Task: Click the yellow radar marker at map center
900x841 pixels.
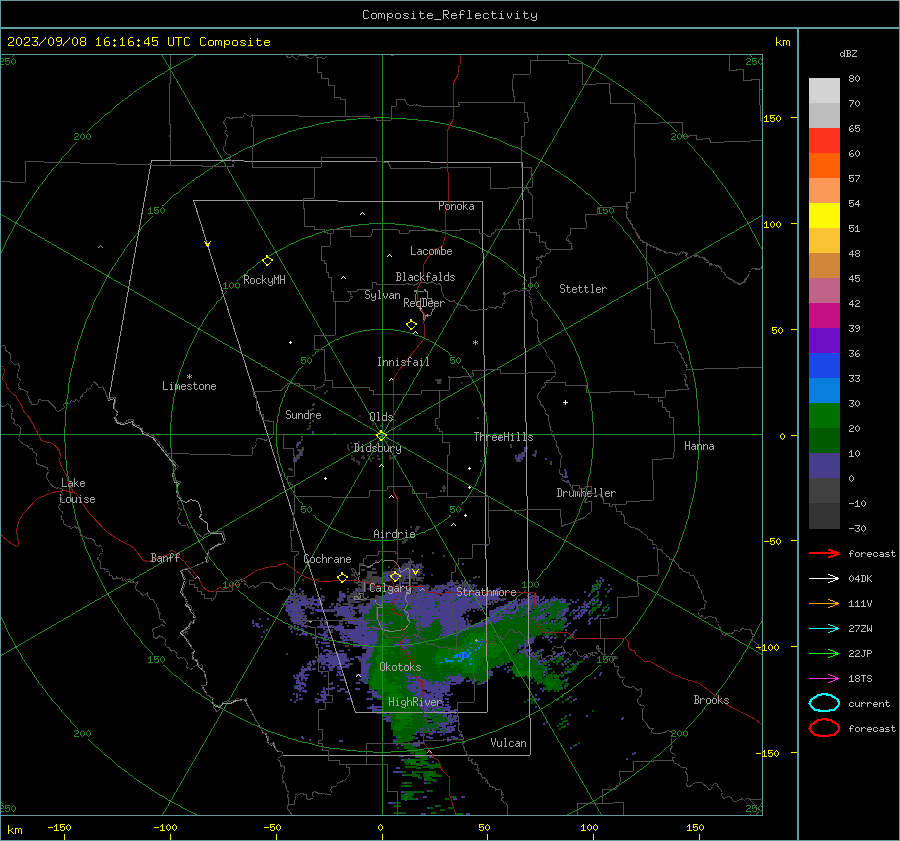Action: coord(381,436)
